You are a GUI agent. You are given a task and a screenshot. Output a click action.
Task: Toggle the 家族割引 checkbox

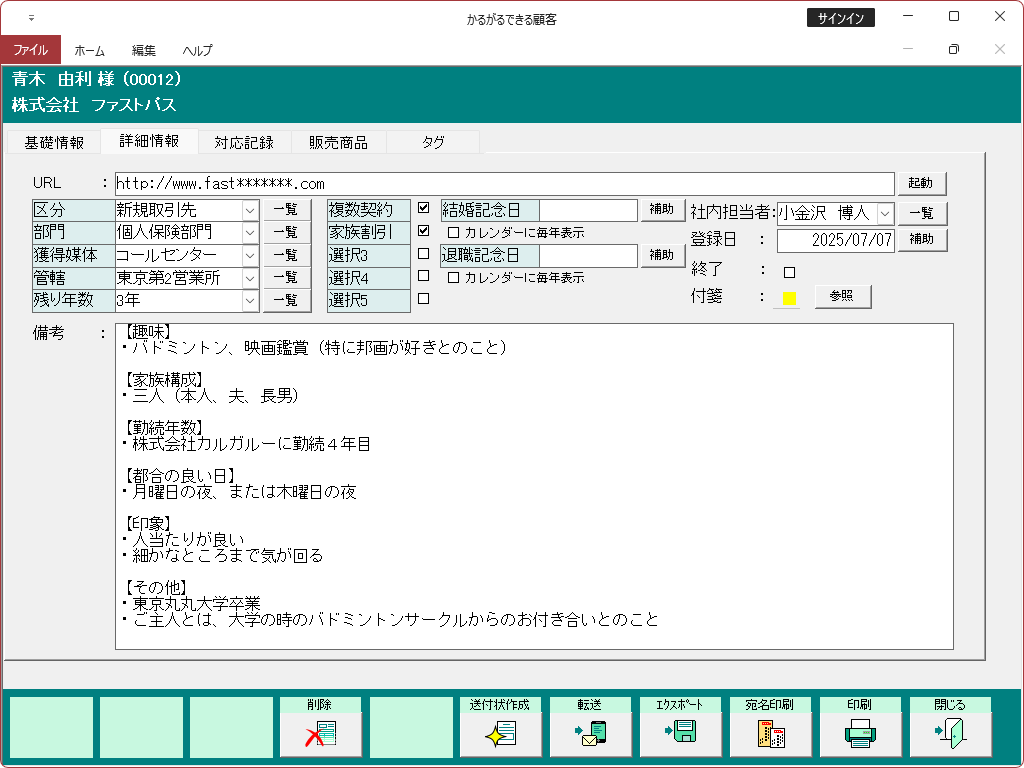pos(424,231)
